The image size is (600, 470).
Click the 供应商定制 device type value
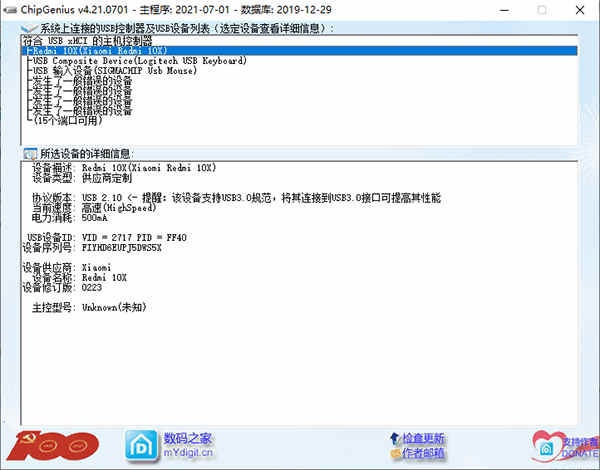(107, 178)
